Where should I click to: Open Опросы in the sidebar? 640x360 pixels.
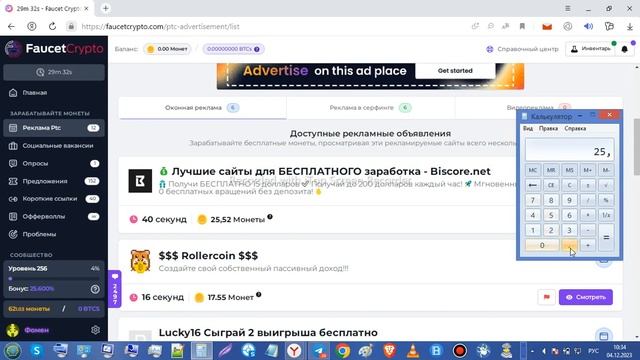tap(54, 163)
